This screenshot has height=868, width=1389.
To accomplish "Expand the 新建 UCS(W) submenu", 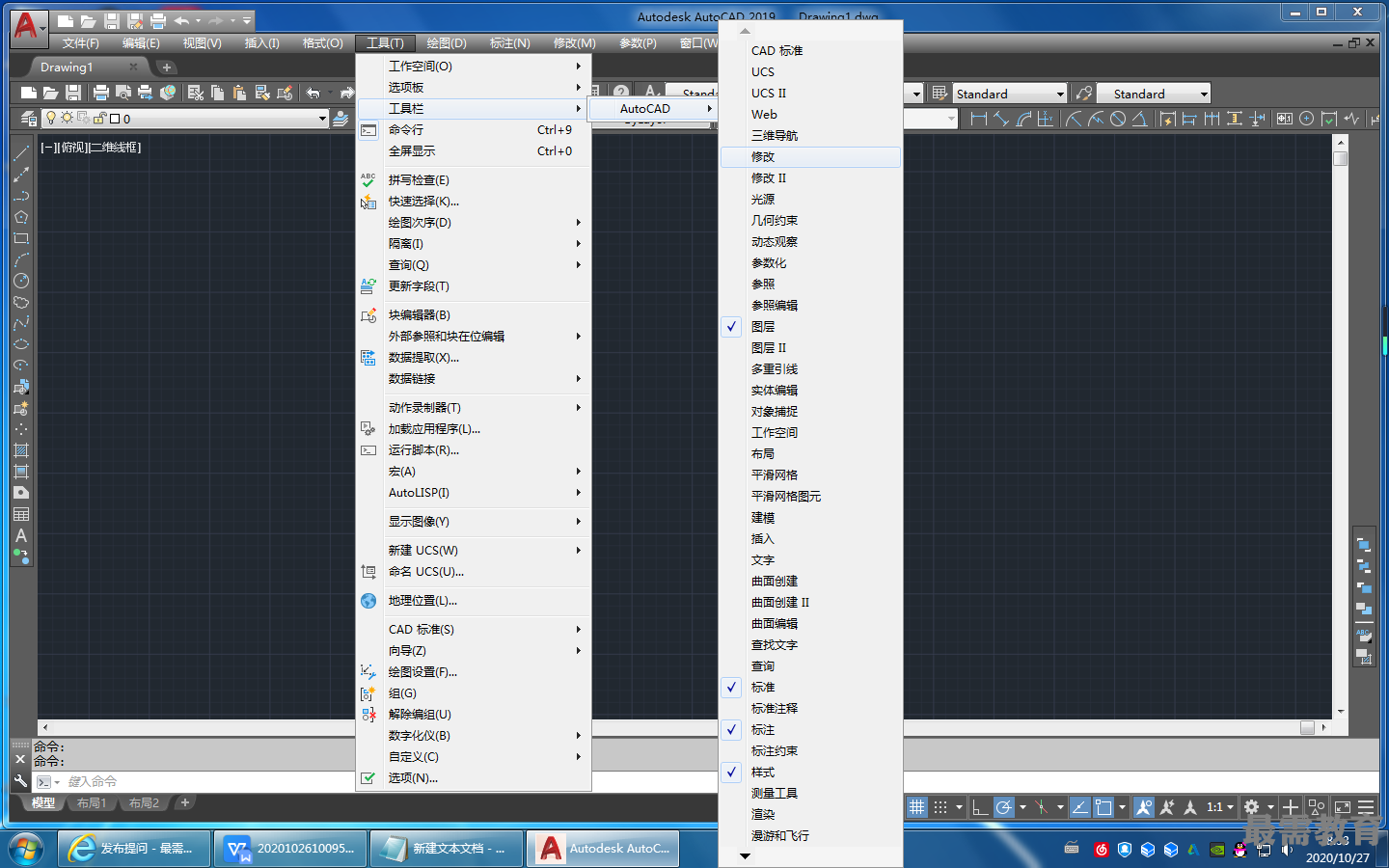I will point(474,551).
